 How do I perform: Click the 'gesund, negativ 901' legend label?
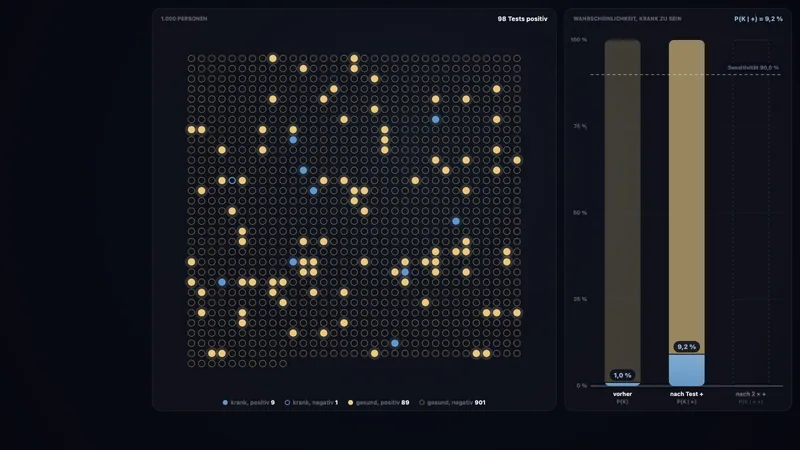456,403
